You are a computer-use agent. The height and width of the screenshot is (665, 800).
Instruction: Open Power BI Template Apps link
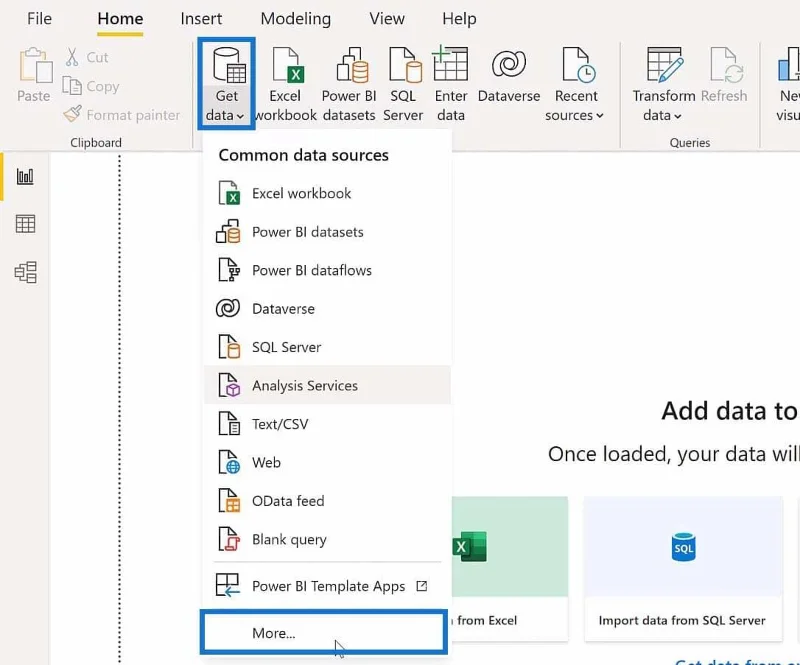tap(327, 585)
